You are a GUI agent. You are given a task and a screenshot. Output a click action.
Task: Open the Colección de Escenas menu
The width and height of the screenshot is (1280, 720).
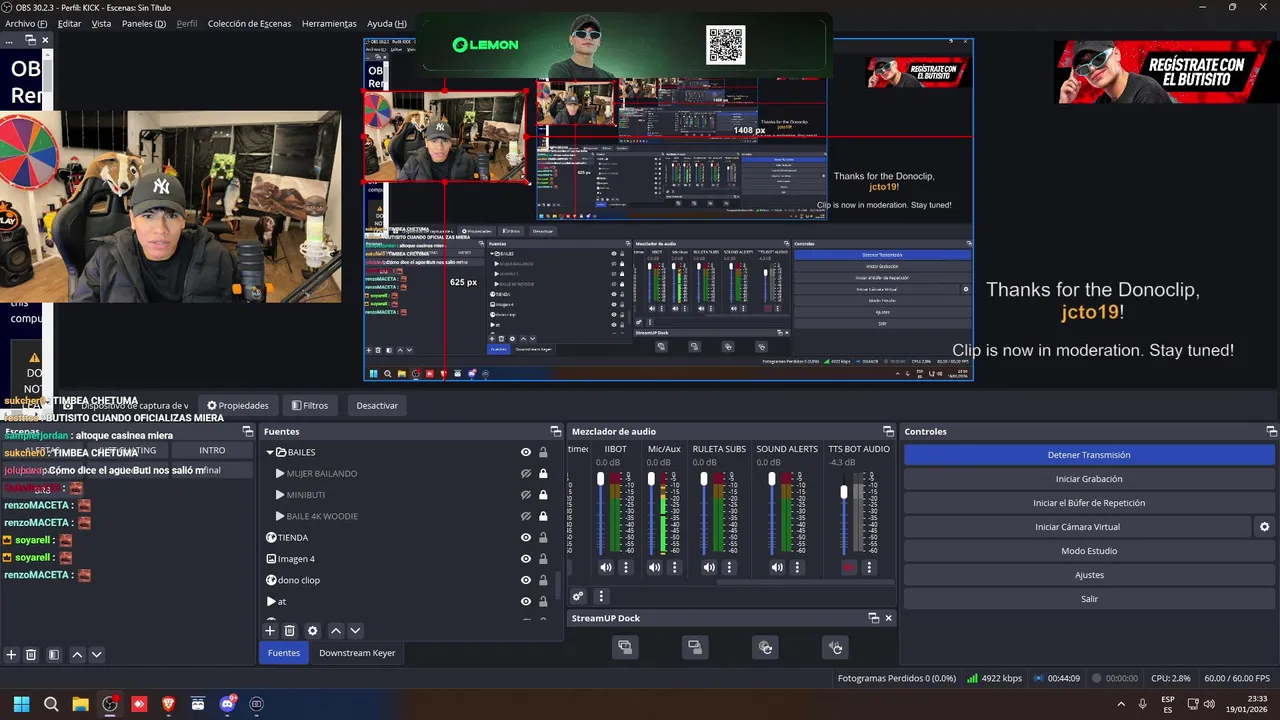(x=249, y=23)
